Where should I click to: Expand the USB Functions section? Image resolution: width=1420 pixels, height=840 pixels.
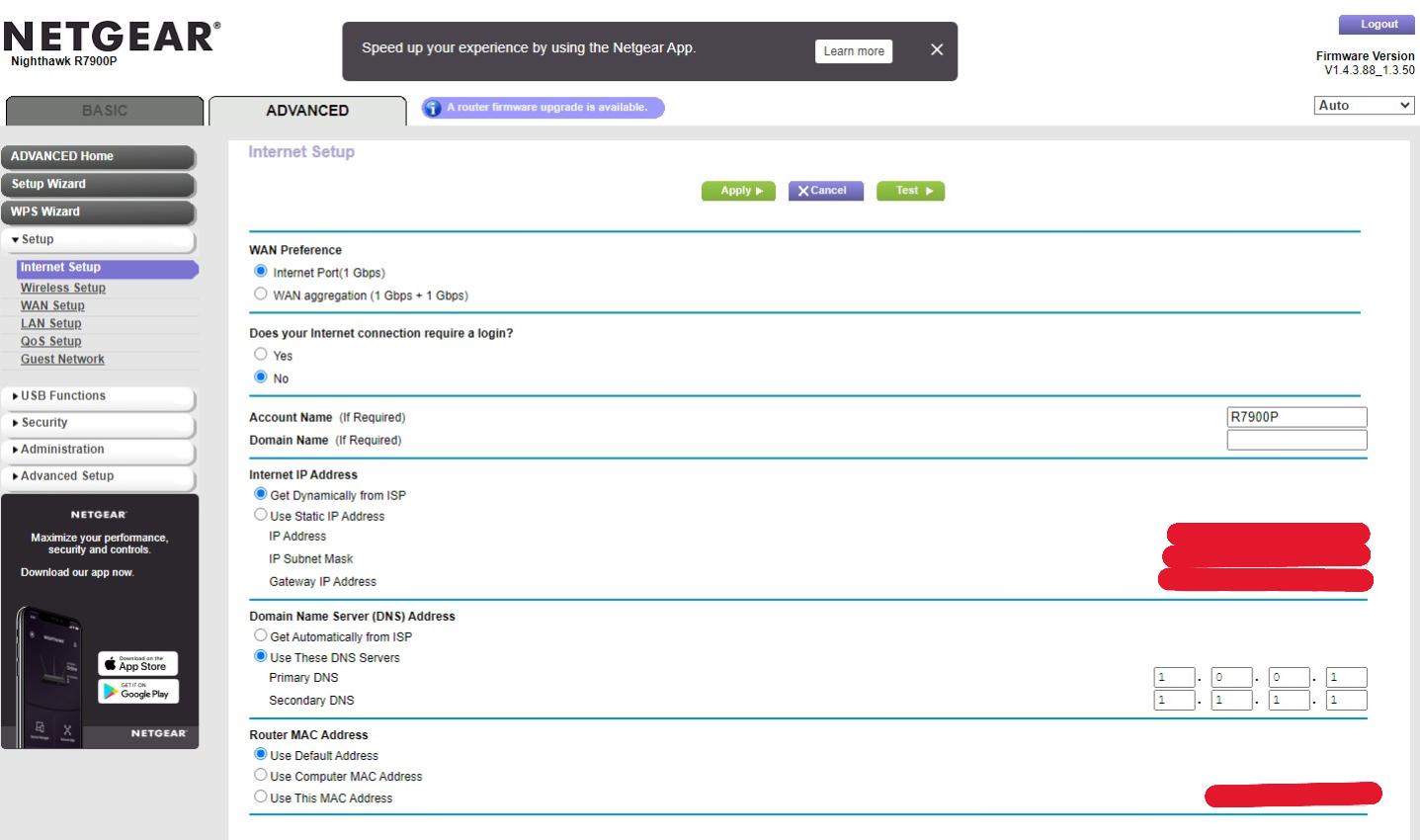click(97, 396)
